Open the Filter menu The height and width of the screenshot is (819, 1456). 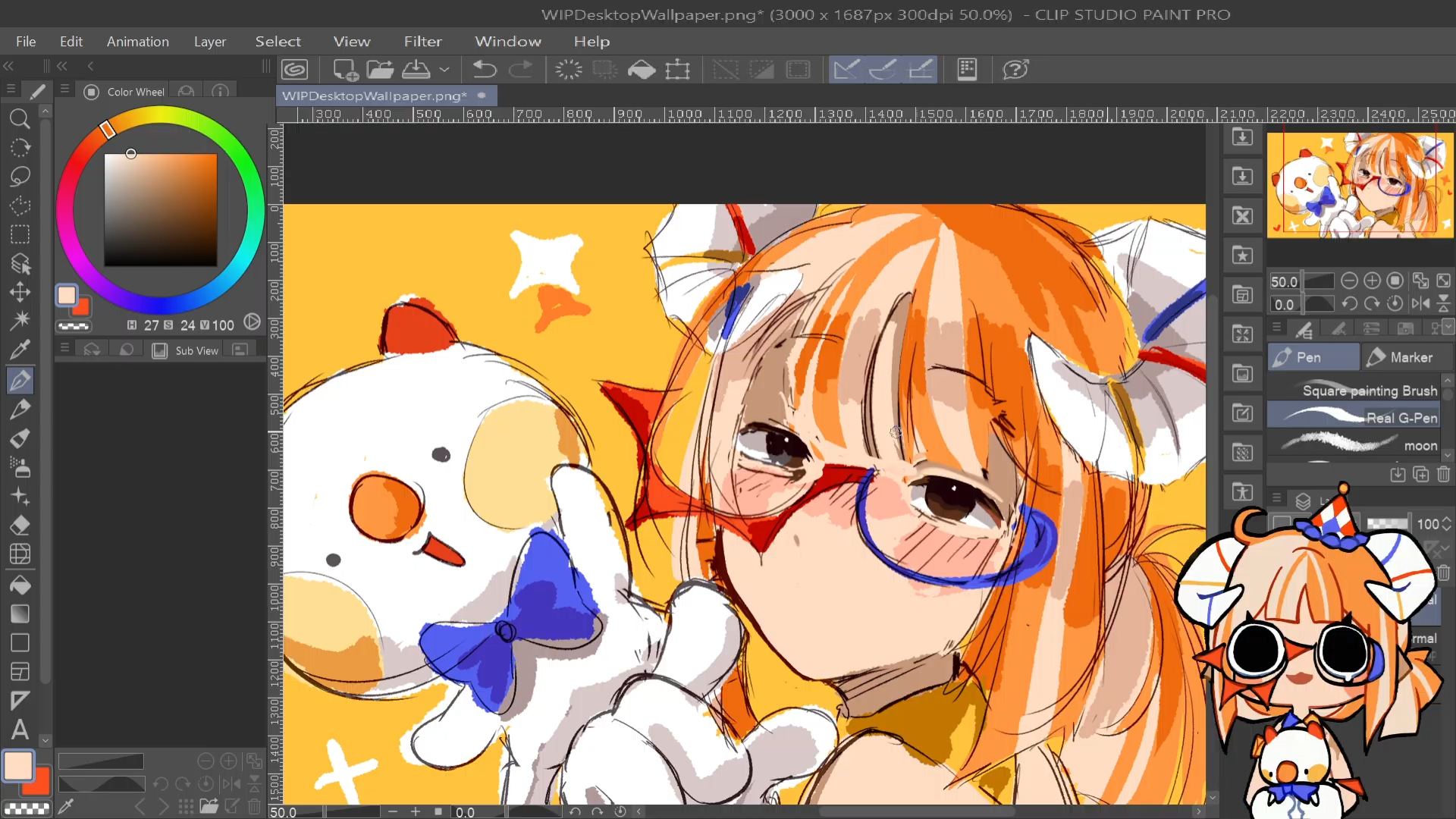[x=422, y=42]
